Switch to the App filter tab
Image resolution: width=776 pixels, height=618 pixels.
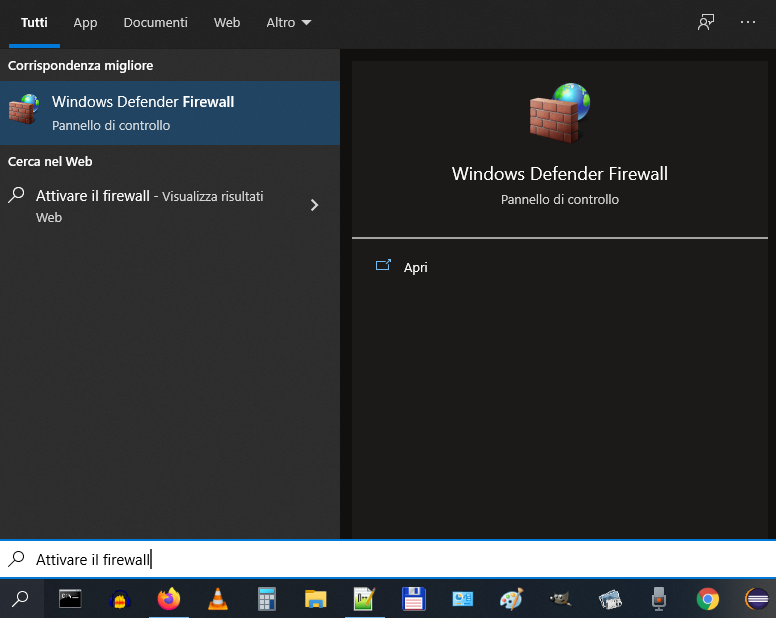[85, 23]
